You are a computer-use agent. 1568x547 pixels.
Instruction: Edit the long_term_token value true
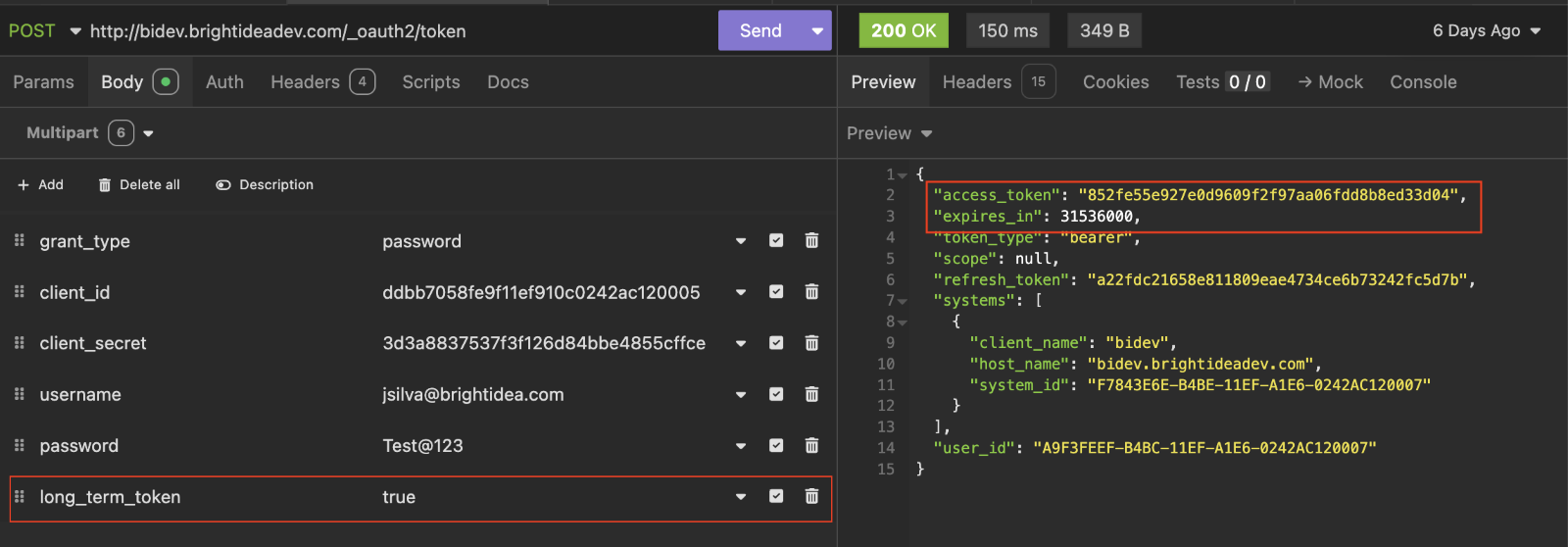(399, 497)
